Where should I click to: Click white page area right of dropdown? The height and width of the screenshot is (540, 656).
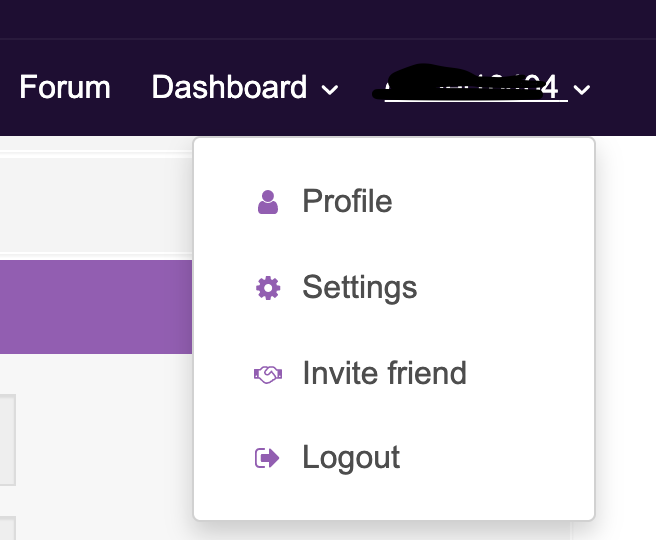(x=626, y=330)
